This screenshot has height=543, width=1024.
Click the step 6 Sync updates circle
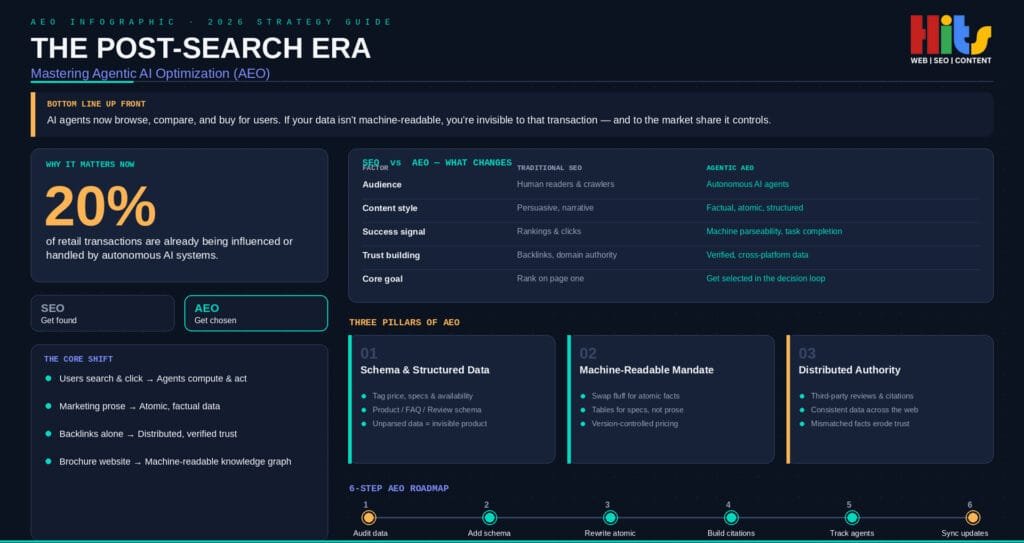click(972, 518)
